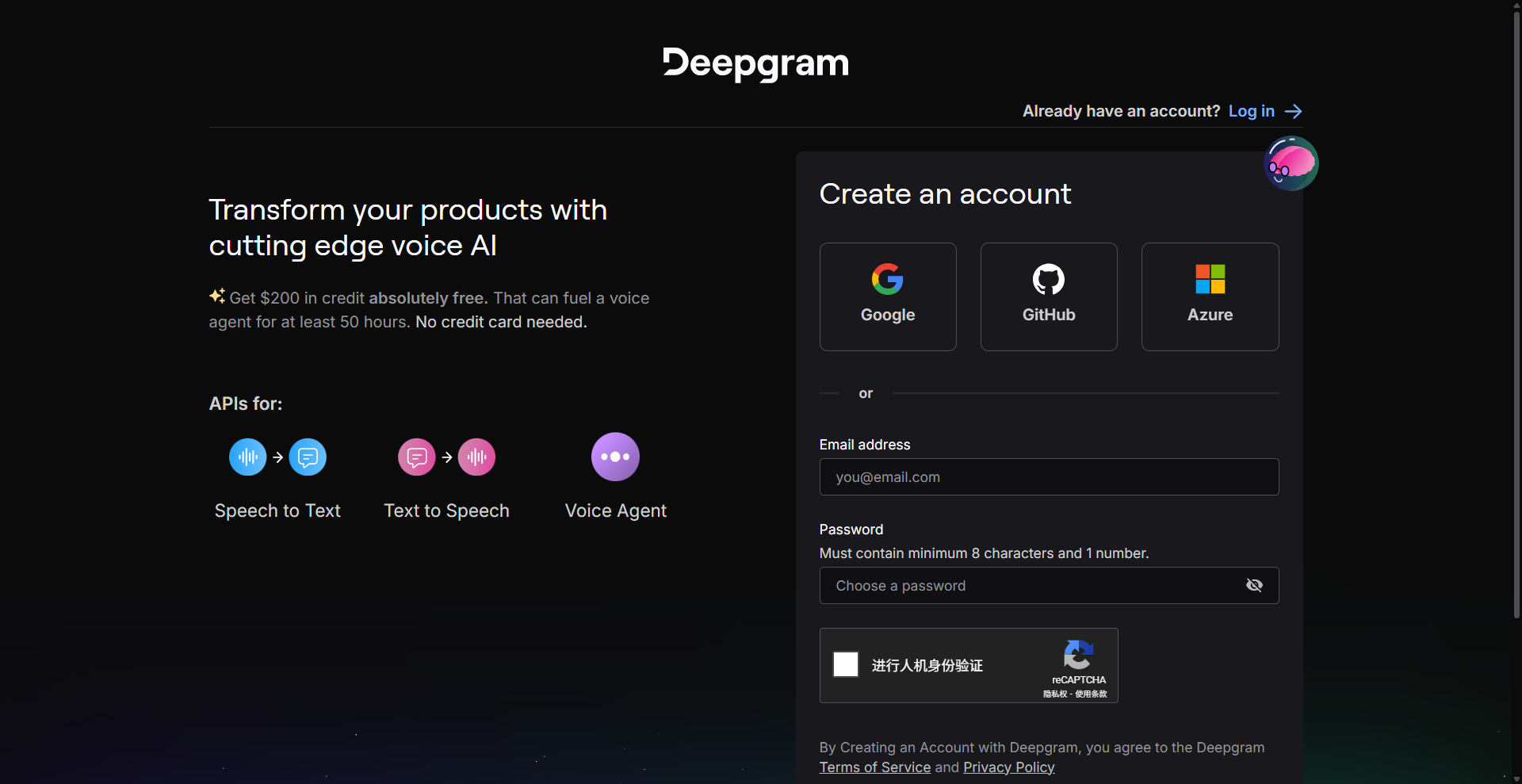Toggle password visibility with the eye icon
The width and height of the screenshot is (1522, 784).
coord(1255,585)
